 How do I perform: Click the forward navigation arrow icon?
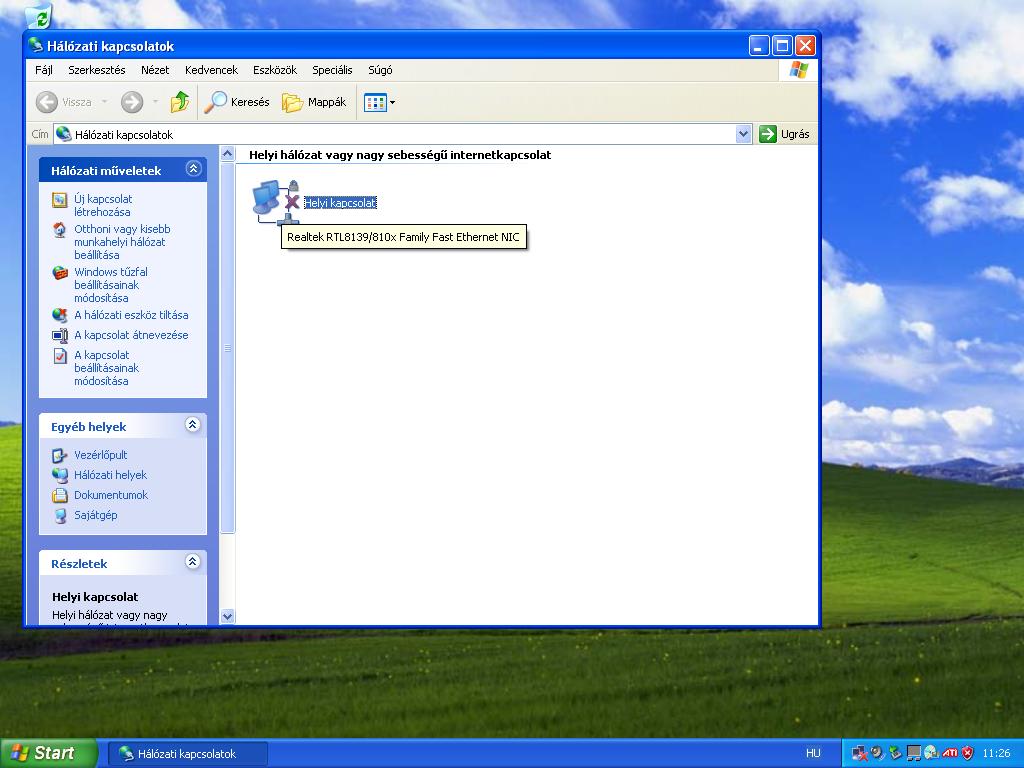tap(132, 102)
